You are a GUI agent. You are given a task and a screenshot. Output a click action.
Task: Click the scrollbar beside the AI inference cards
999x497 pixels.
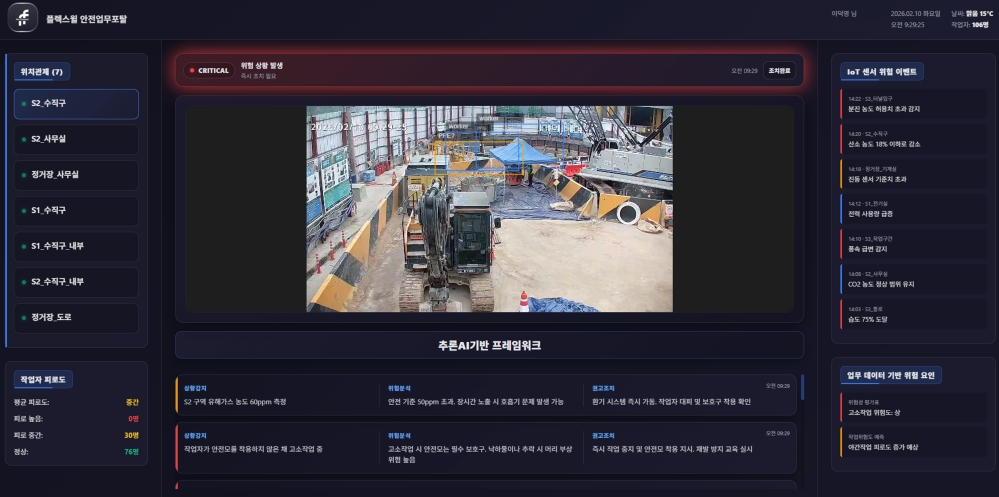801,388
